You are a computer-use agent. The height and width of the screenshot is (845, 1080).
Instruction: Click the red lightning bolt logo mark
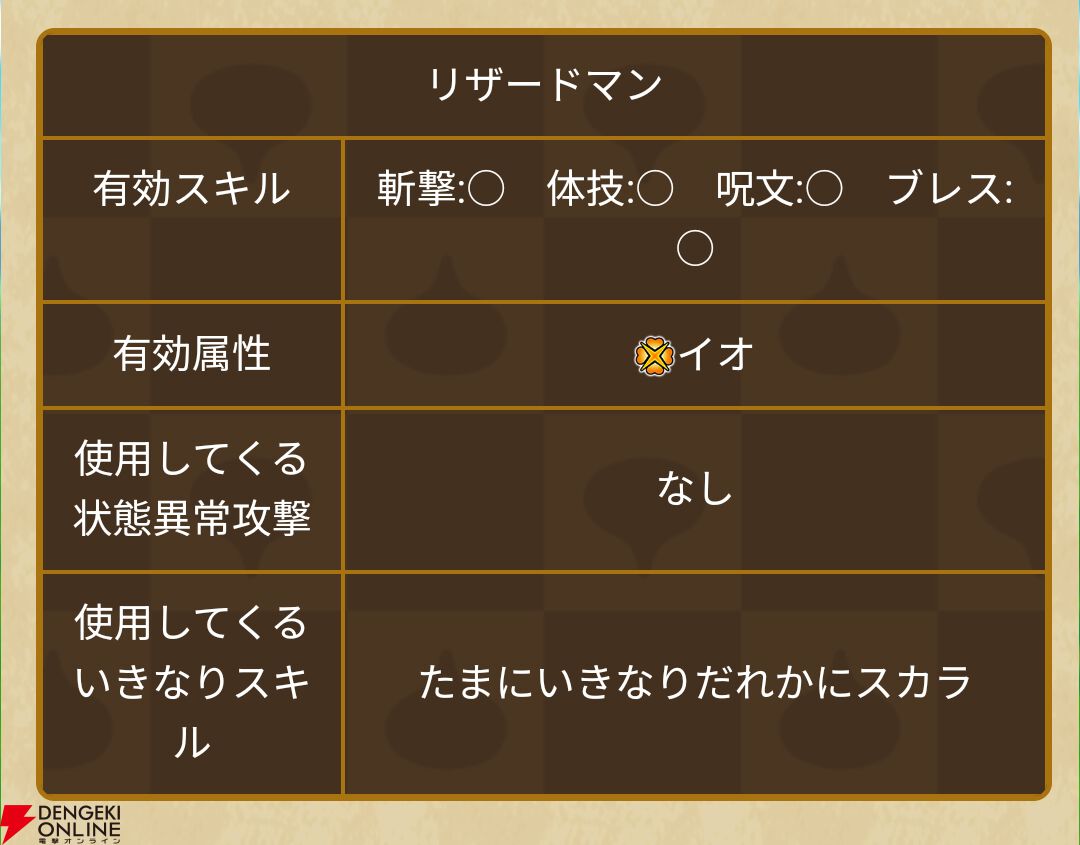pyautogui.click(x=17, y=824)
